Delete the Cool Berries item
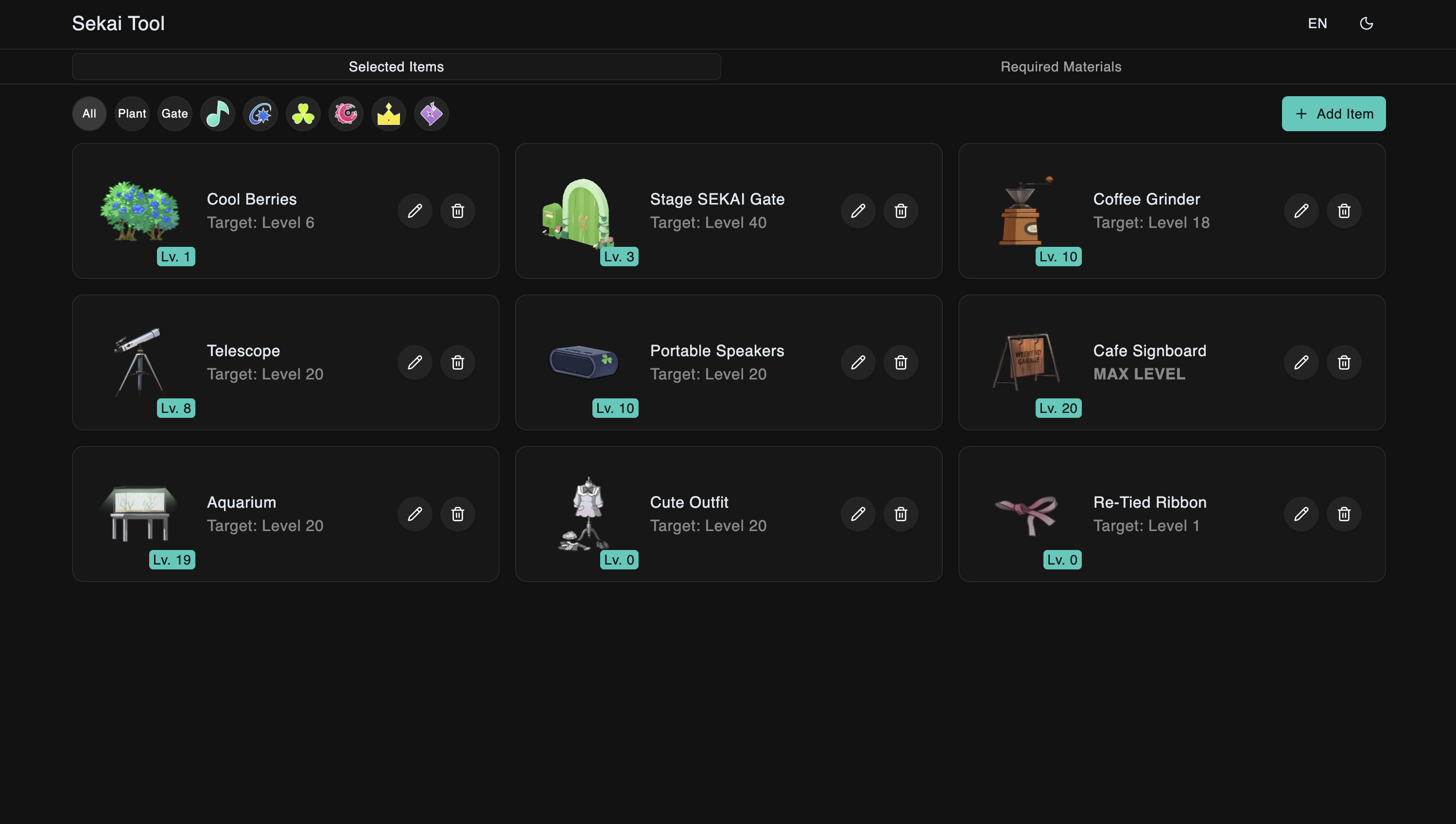The width and height of the screenshot is (1456, 824). [457, 210]
